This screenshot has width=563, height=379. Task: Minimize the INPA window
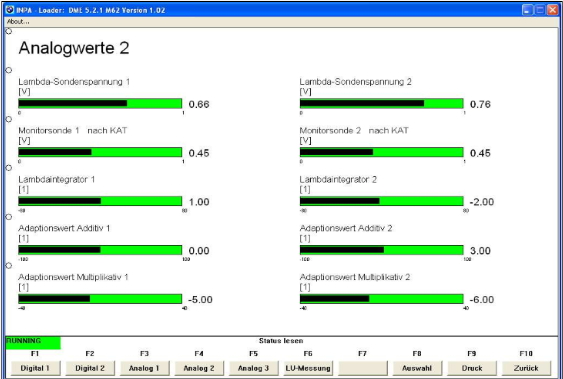click(x=527, y=10)
